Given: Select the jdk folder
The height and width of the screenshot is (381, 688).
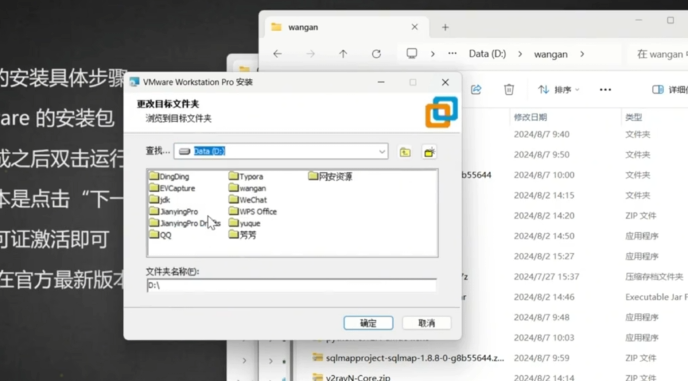Looking at the screenshot, I should 160,200.
